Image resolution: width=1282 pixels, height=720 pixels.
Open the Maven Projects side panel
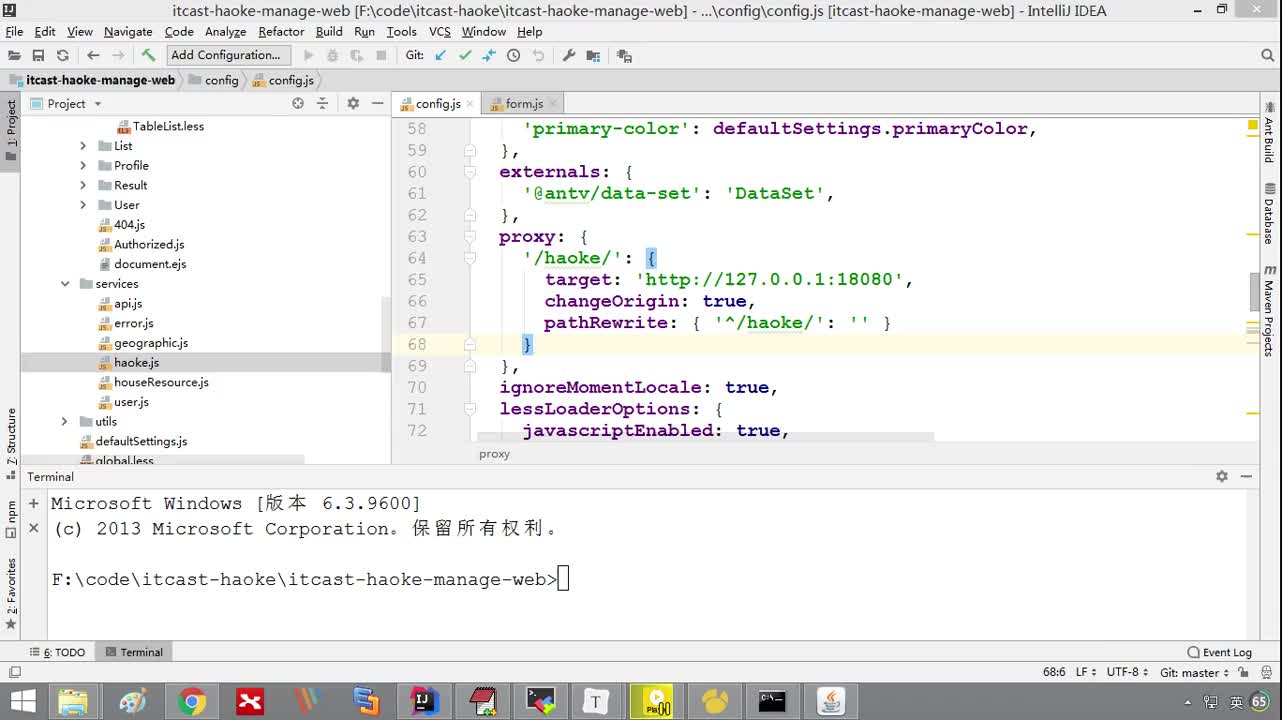pos(1270,311)
